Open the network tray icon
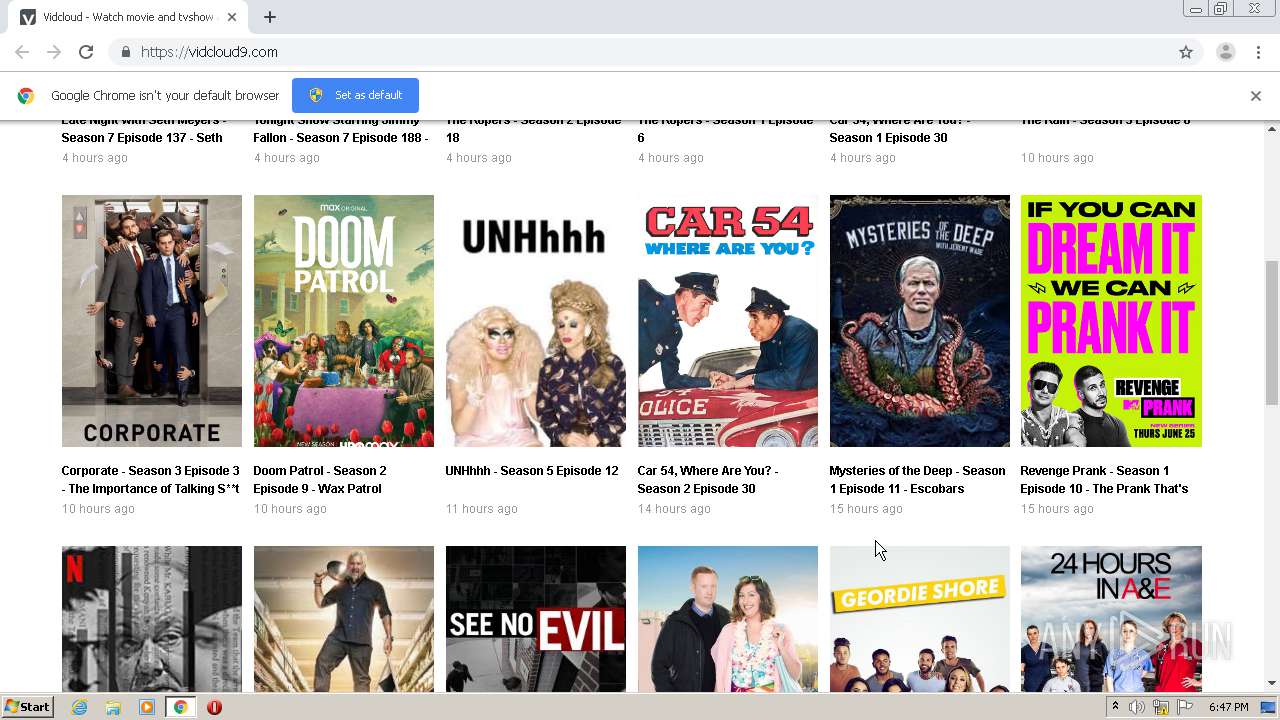The height and width of the screenshot is (720, 1280). [x=1161, y=707]
